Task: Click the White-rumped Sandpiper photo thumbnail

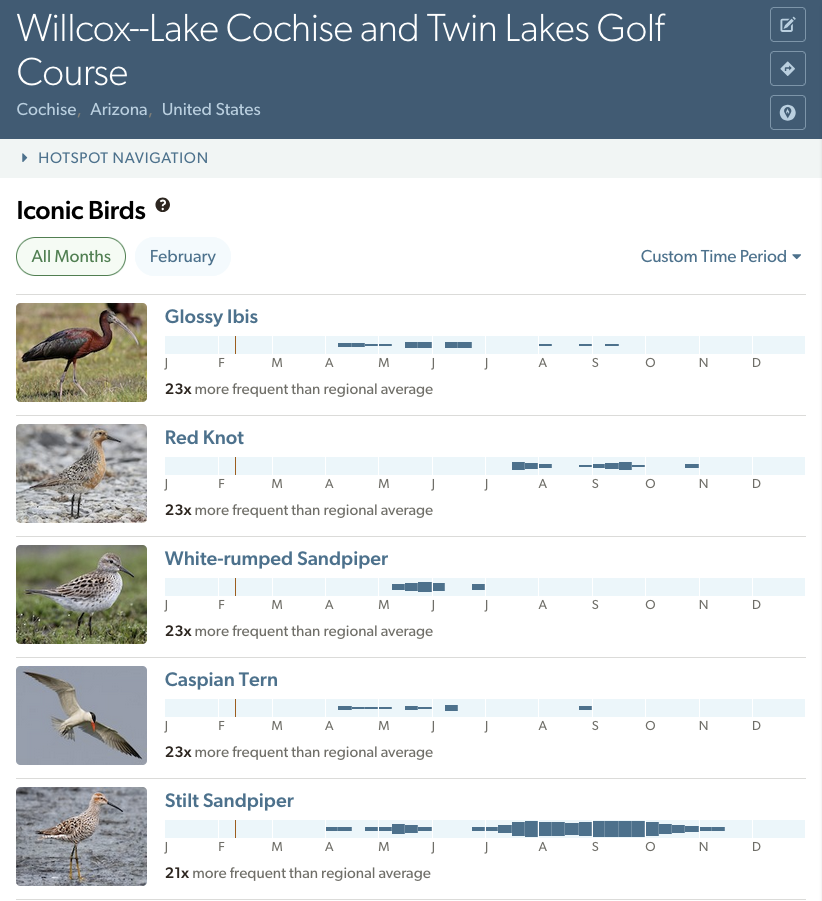Action: 82,594
